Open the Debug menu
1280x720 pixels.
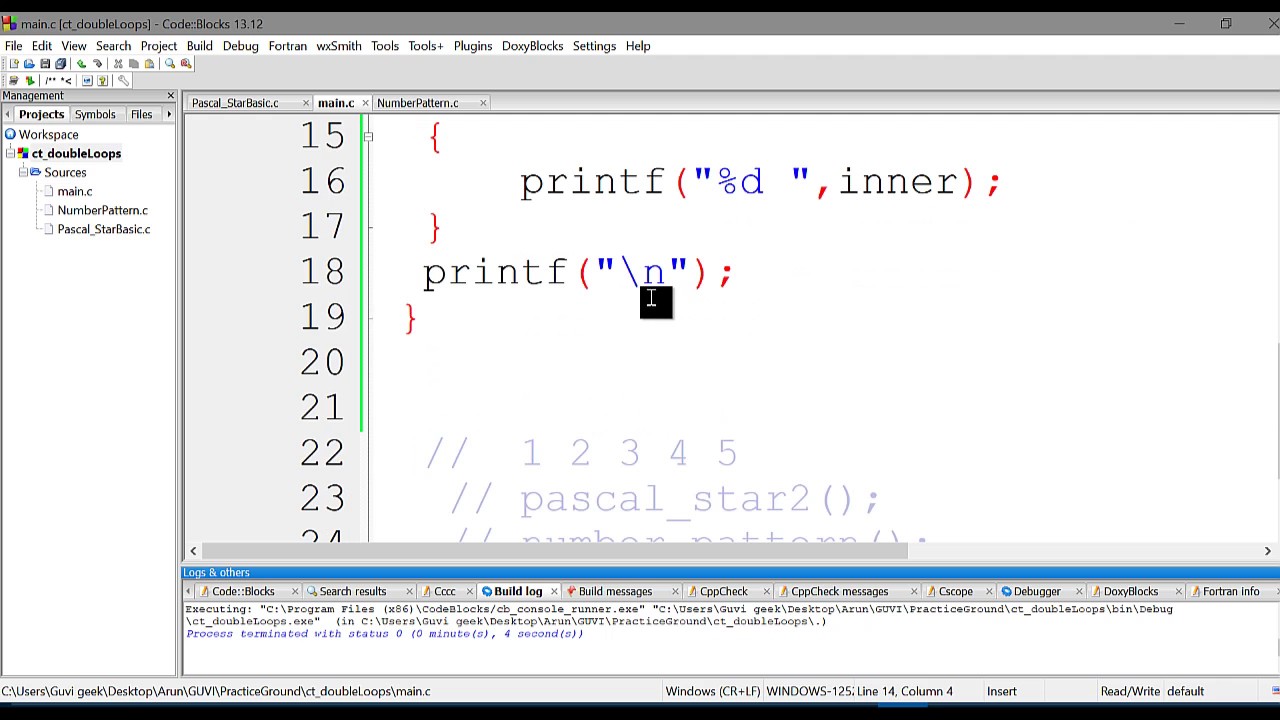click(x=241, y=46)
